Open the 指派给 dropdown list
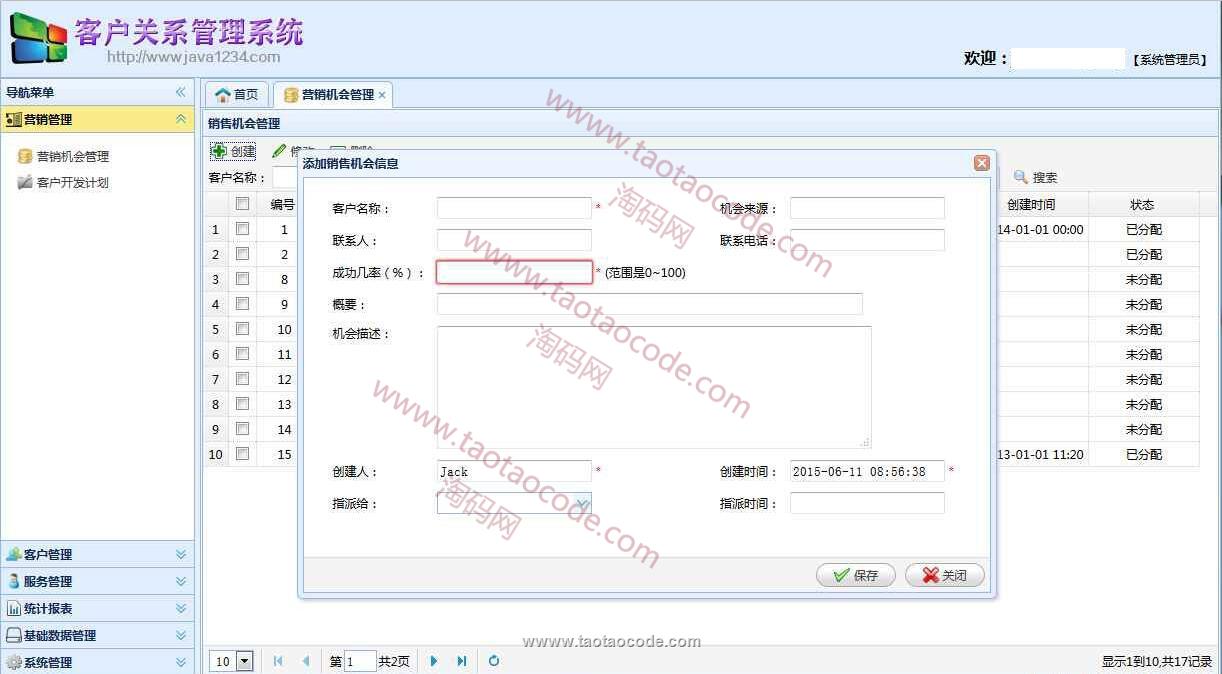1222x674 pixels. 582,503
